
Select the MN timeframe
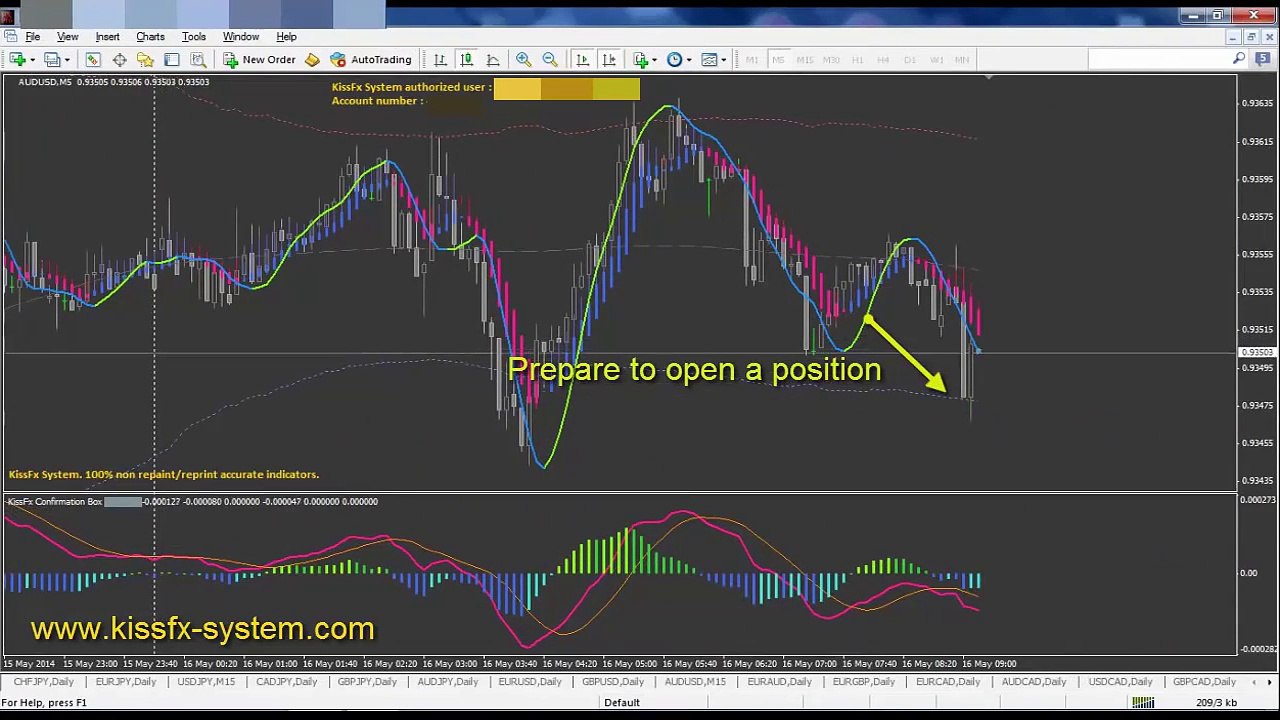pyautogui.click(x=962, y=60)
